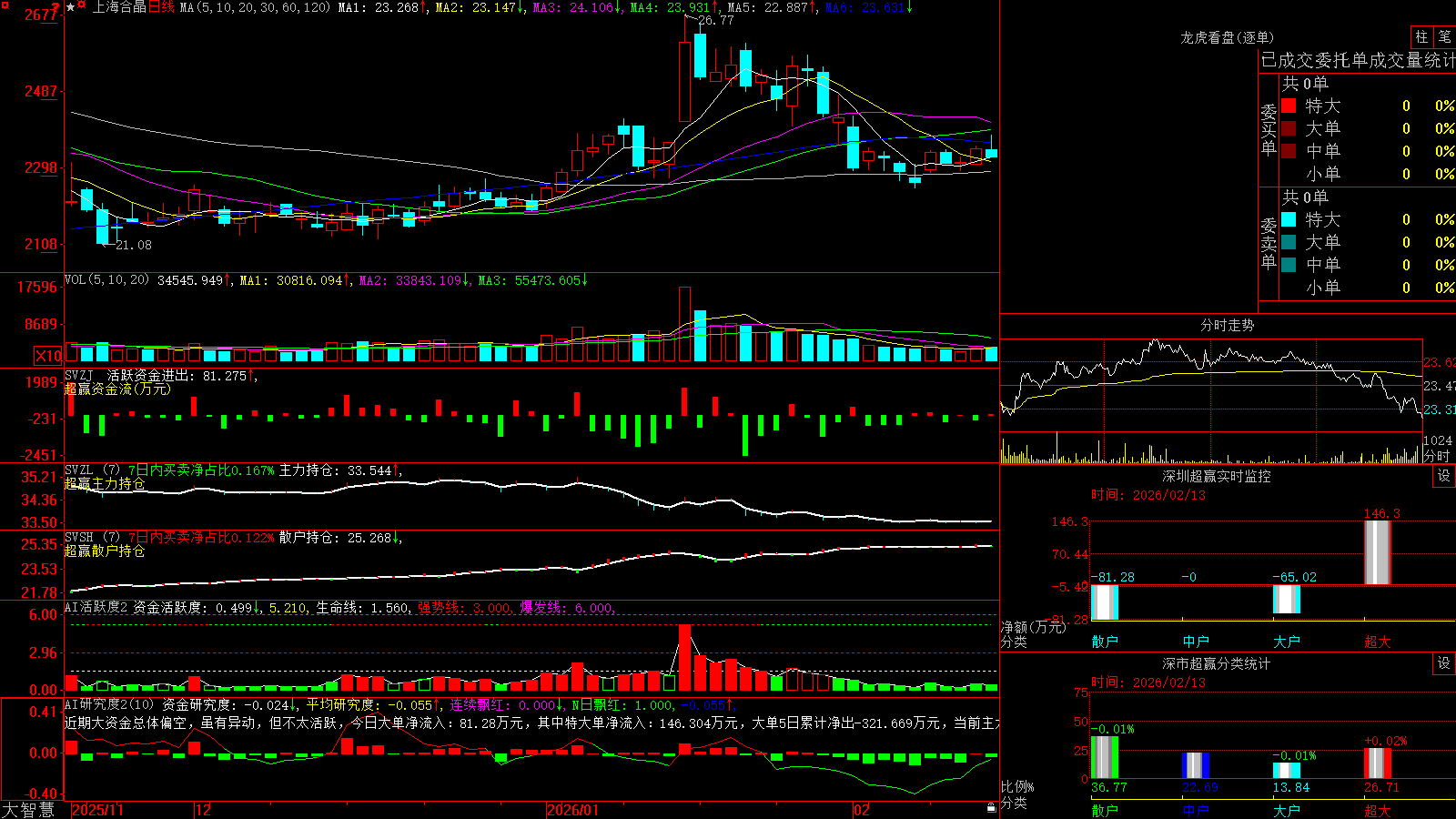This screenshot has height=819, width=1456.
Task: Open AI活跃度2 indicator selector
Action: (x=96, y=607)
